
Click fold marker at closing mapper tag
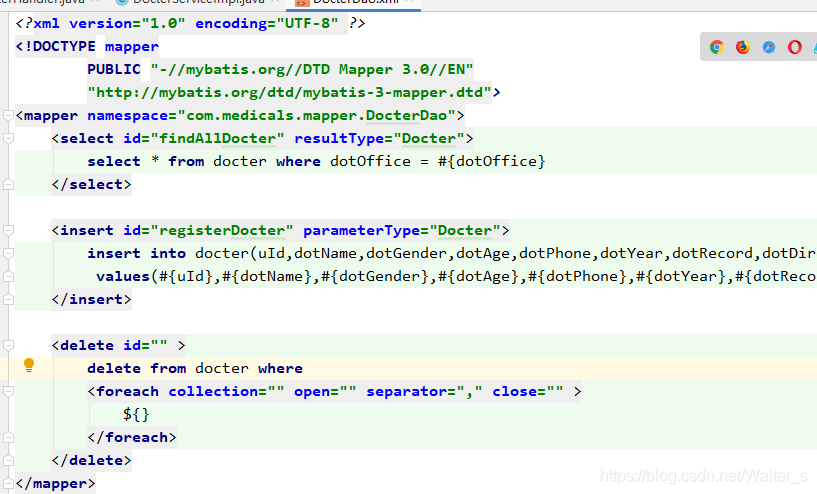tap(8, 484)
